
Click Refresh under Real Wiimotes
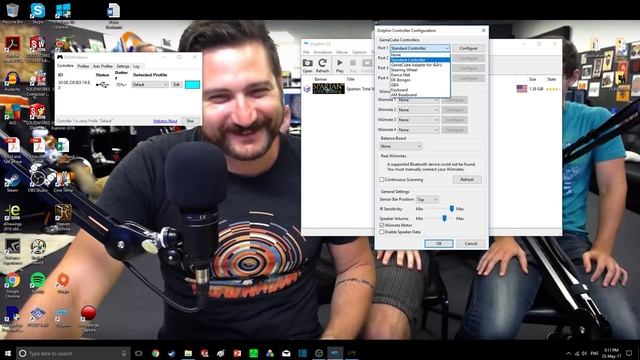[467, 180]
